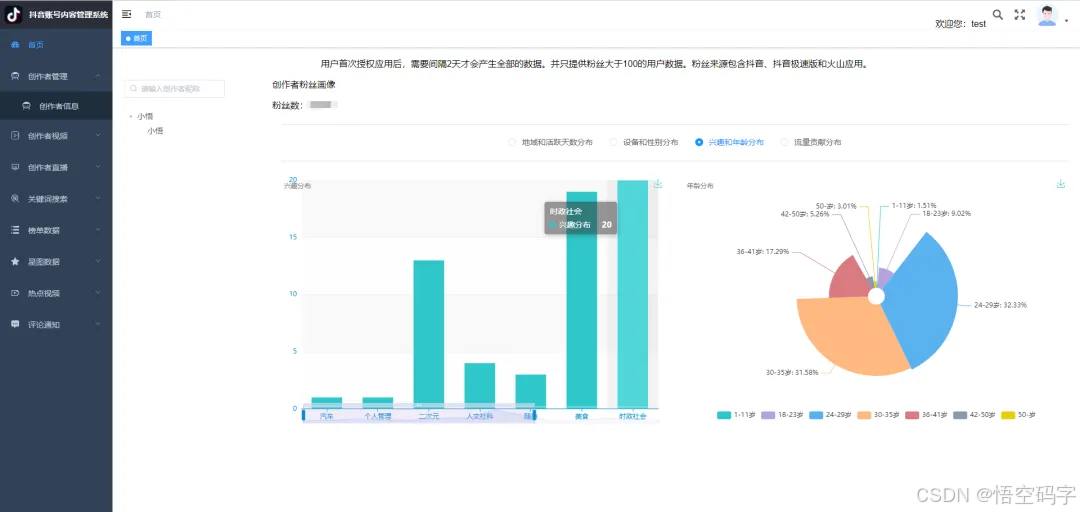The height and width of the screenshot is (512, 1080).
Task: Click the 关键词搜索 icon in the sidebar
Action: click(x=15, y=198)
